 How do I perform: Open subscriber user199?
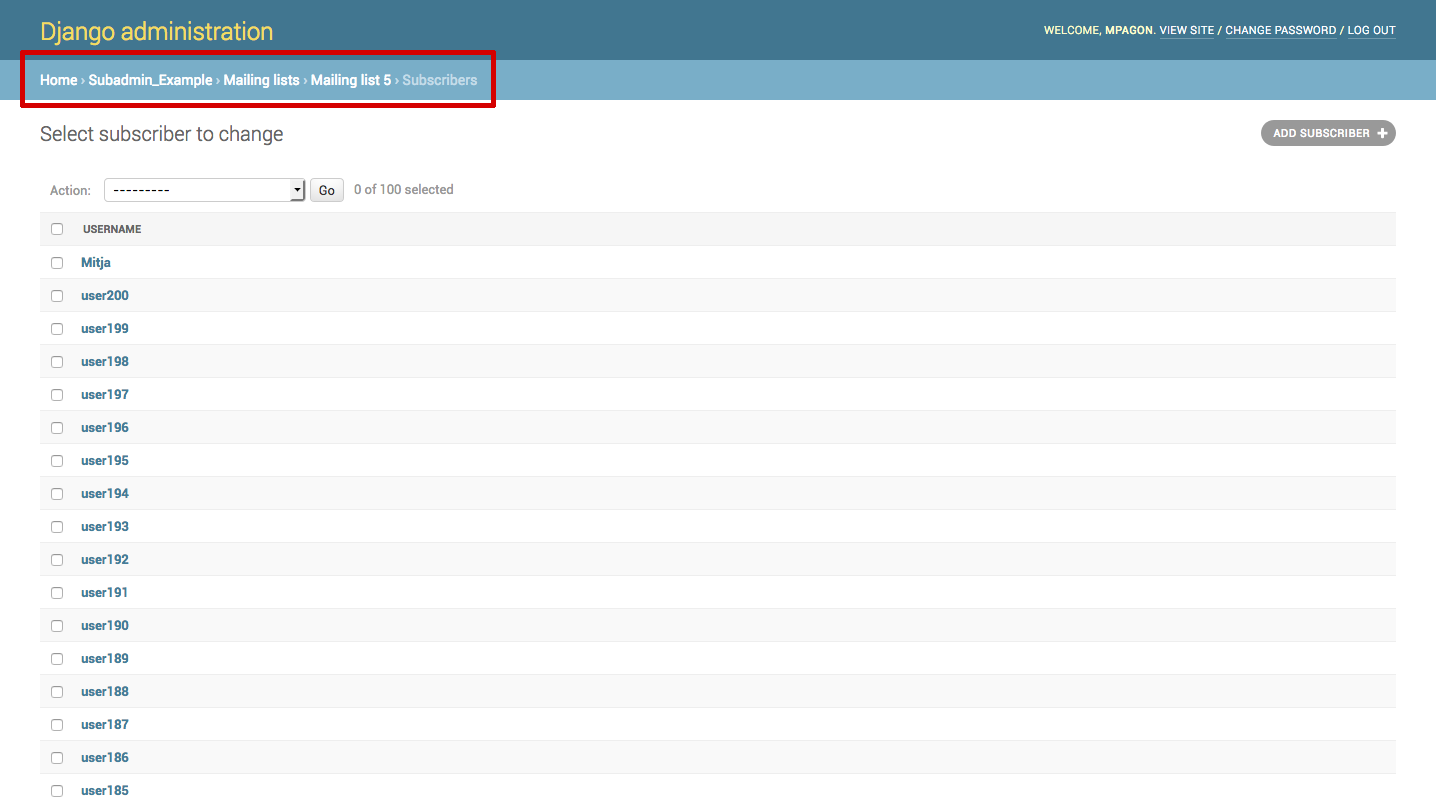[x=105, y=329]
